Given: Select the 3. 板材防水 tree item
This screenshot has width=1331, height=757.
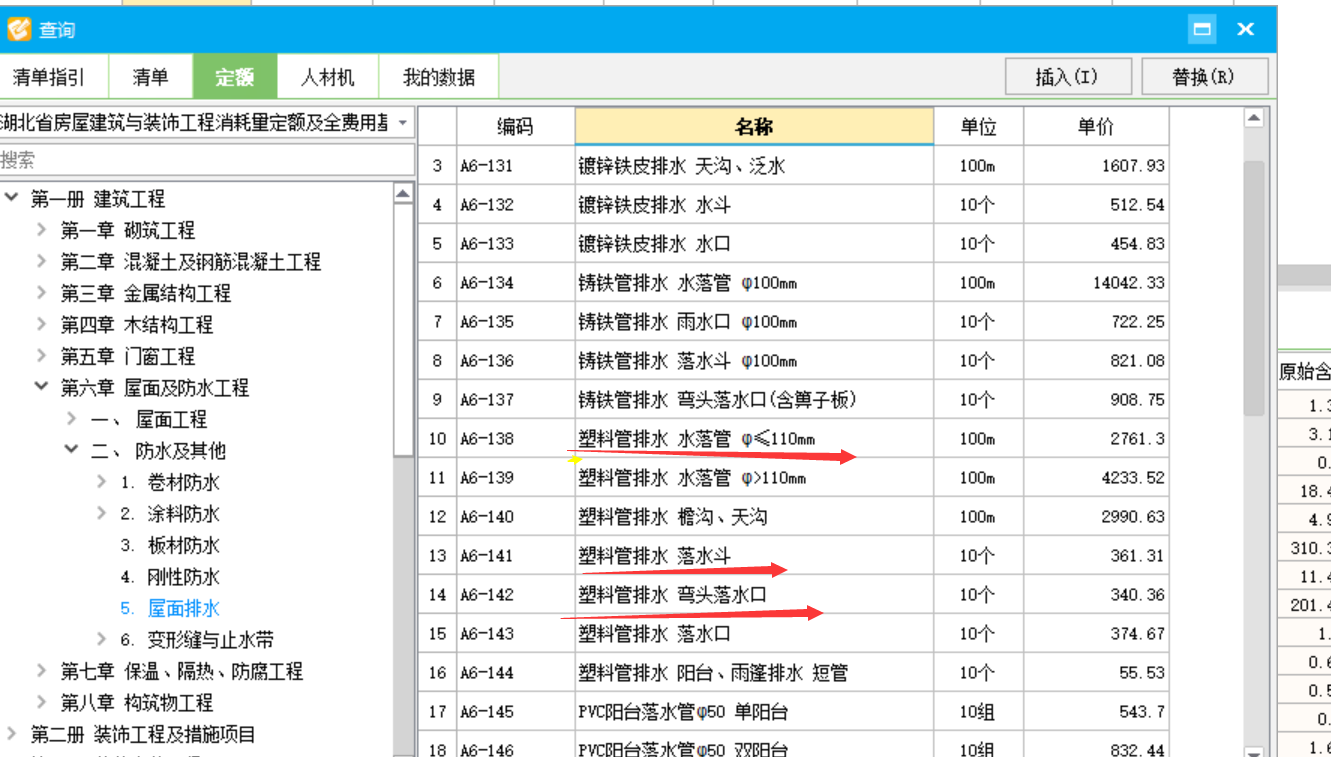Looking at the screenshot, I should click(x=170, y=545).
